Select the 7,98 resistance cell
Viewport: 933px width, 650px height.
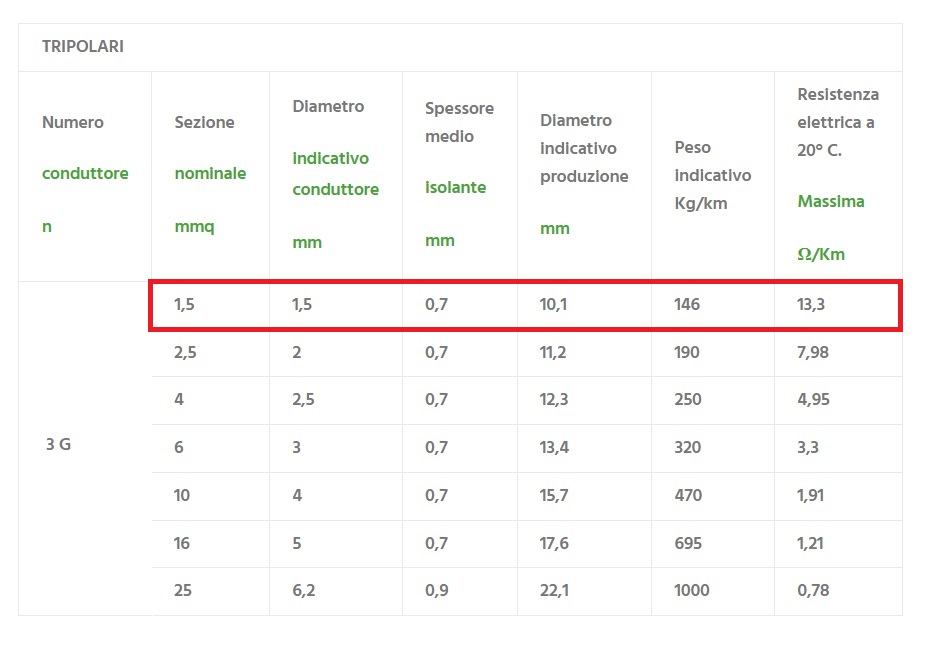pos(813,352)
